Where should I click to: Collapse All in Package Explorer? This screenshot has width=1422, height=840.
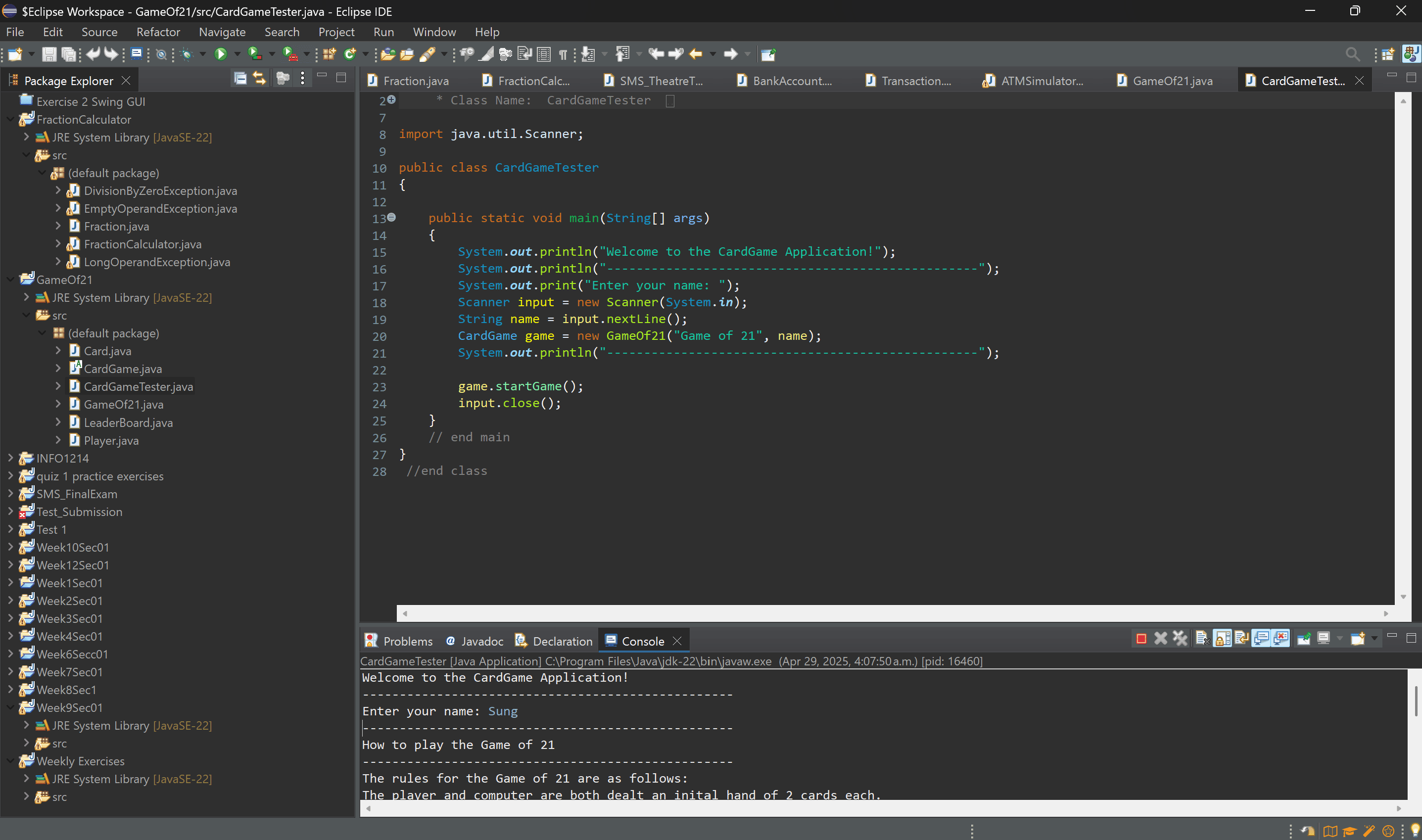click(240, 79)
